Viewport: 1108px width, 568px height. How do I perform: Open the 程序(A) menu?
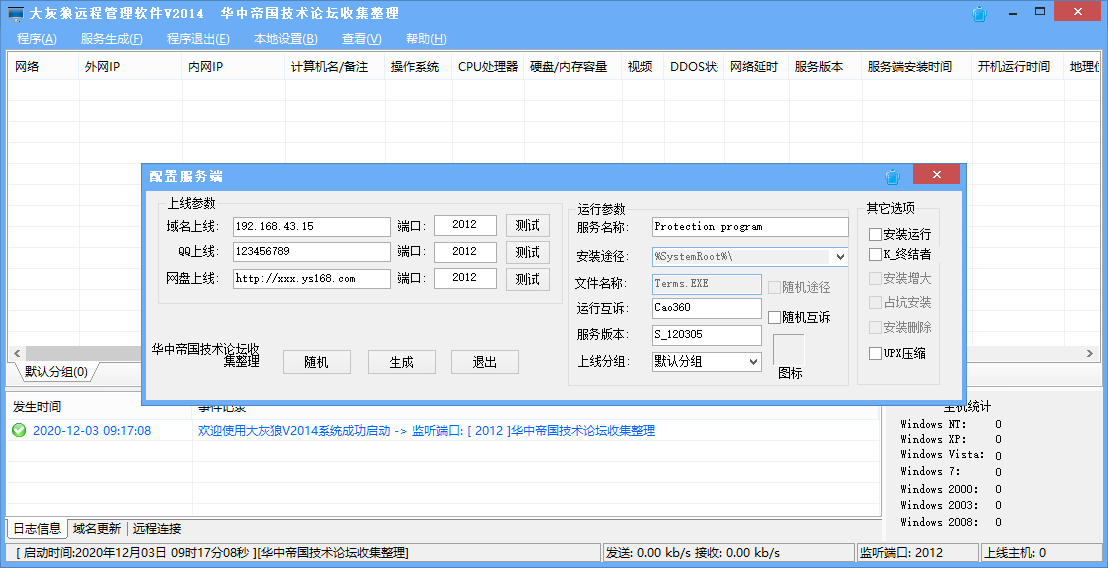click(x=37, y=39)
